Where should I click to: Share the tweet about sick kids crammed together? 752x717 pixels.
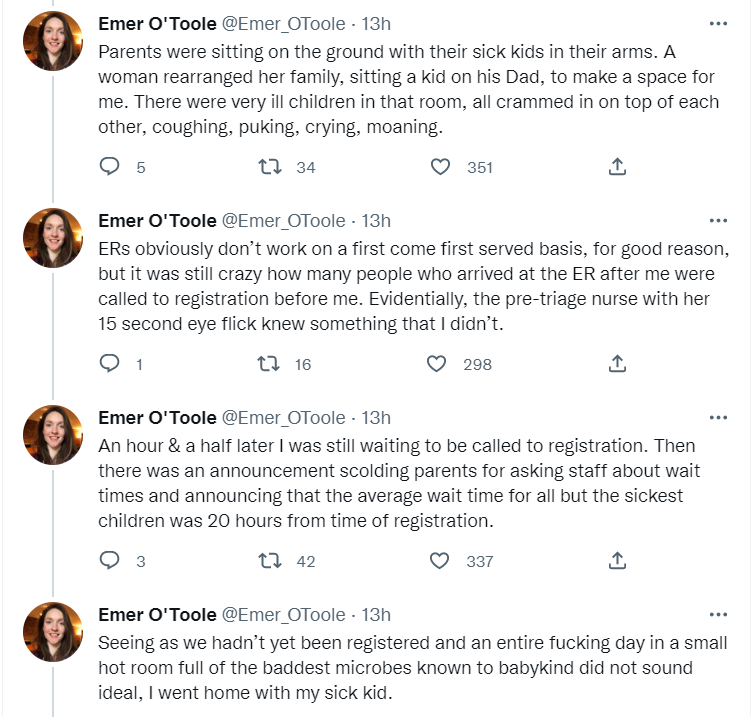(617, 167)
